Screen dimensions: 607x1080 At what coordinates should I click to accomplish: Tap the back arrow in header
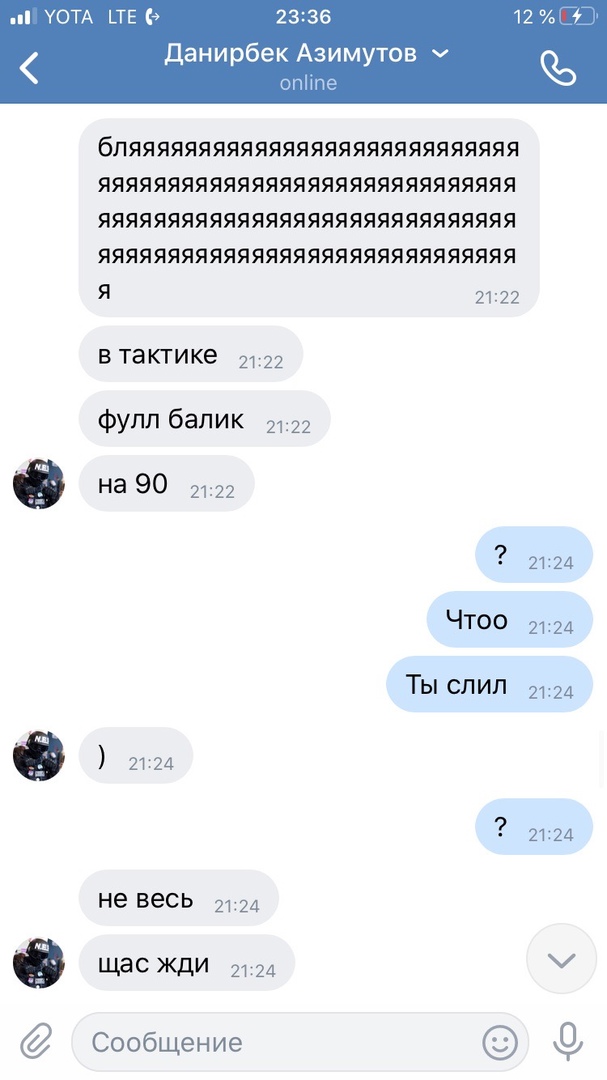(x=29, y=68)
